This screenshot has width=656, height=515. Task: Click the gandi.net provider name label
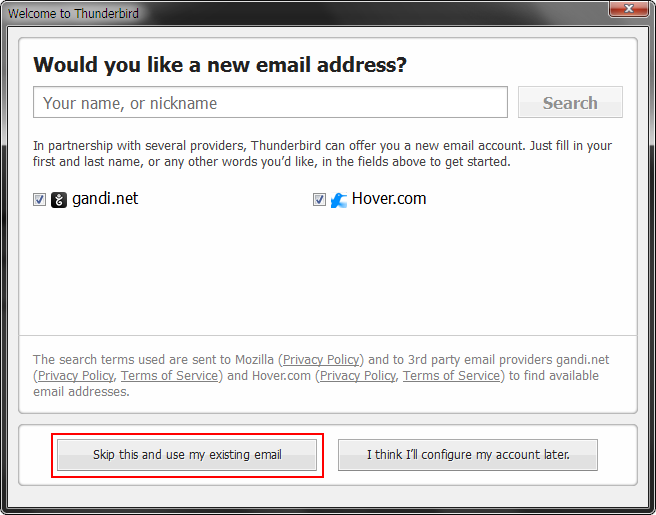[x=105, y=199]
